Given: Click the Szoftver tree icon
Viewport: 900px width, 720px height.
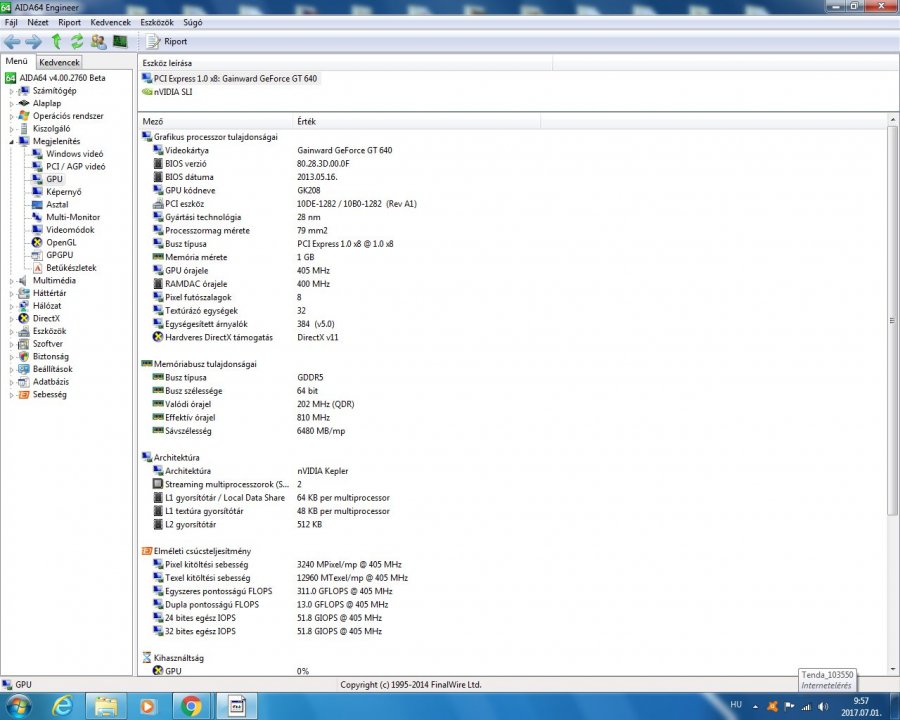Looking at the screenshot, I should pos(24,344).
